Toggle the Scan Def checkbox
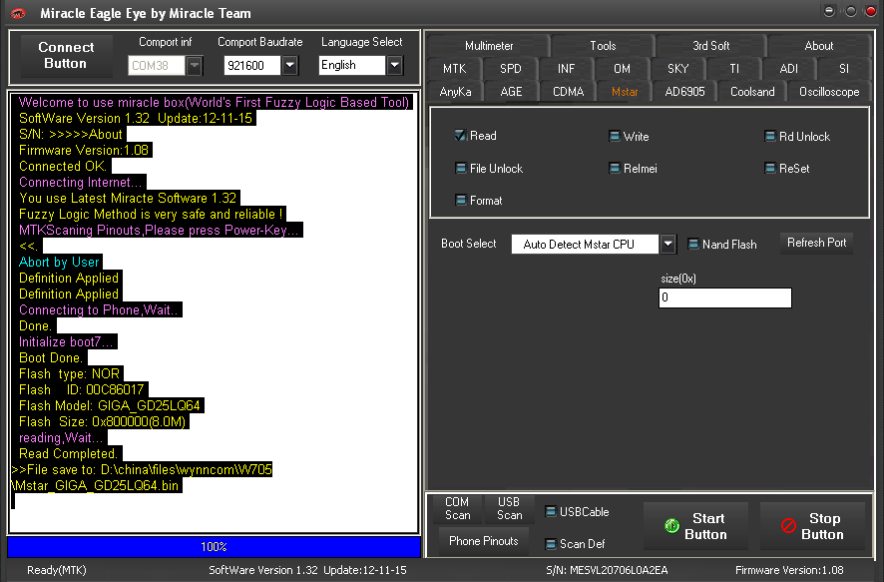Image resolution: width=884 pixels, height=582 pixels. click(551, 544)
